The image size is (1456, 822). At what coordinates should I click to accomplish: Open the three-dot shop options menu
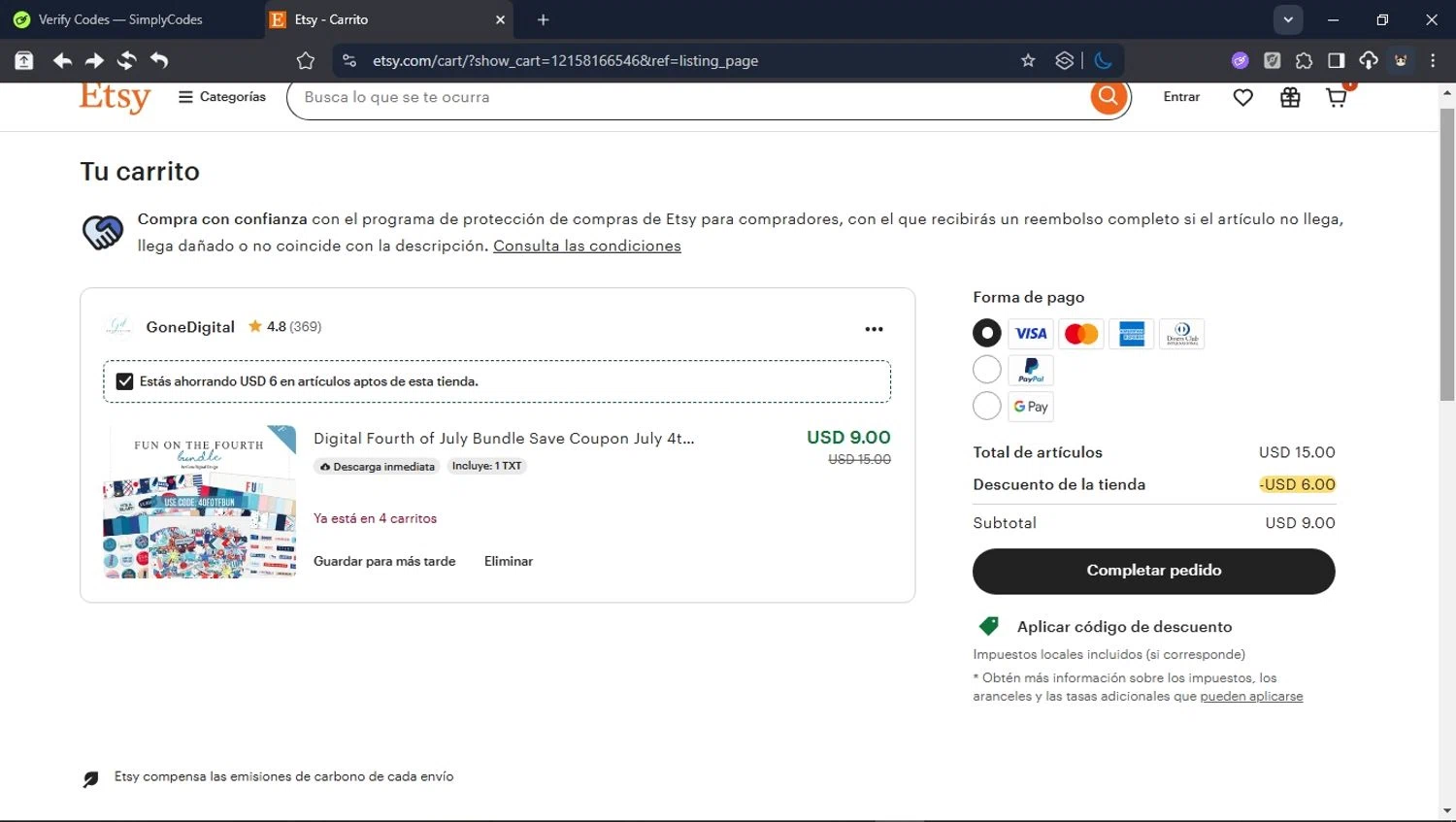pyautogui.click(x=874, y=329)
